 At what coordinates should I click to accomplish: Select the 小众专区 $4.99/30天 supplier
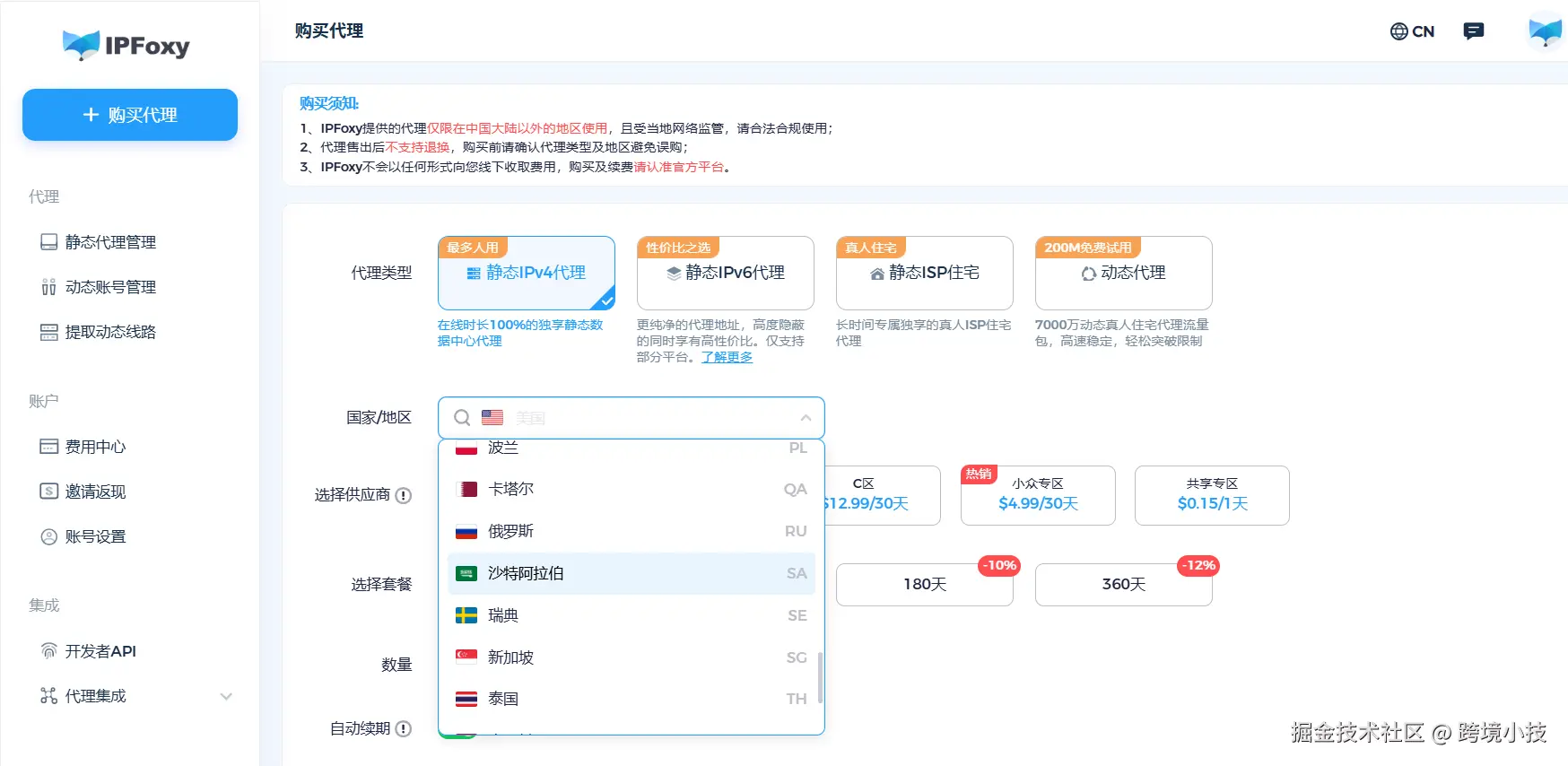[x=1038, y=495]
